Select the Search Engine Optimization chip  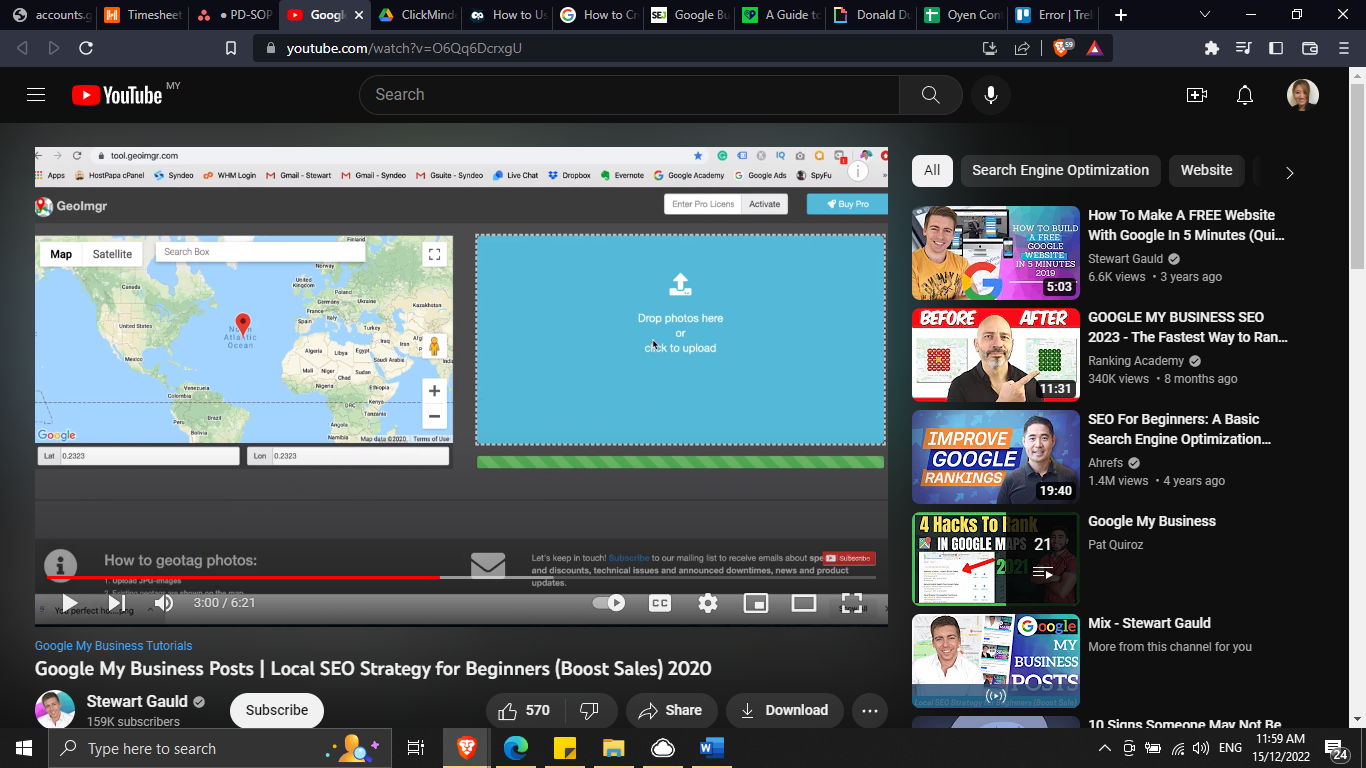[x=1061, y=170]
